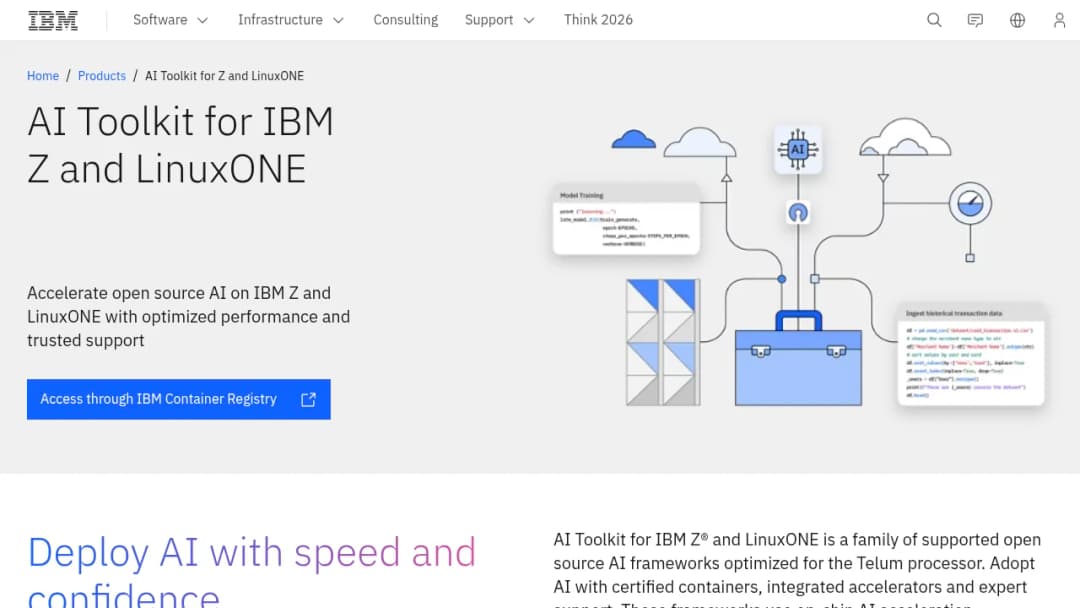Follow the Home breadcrumb link

coord(43,76)
